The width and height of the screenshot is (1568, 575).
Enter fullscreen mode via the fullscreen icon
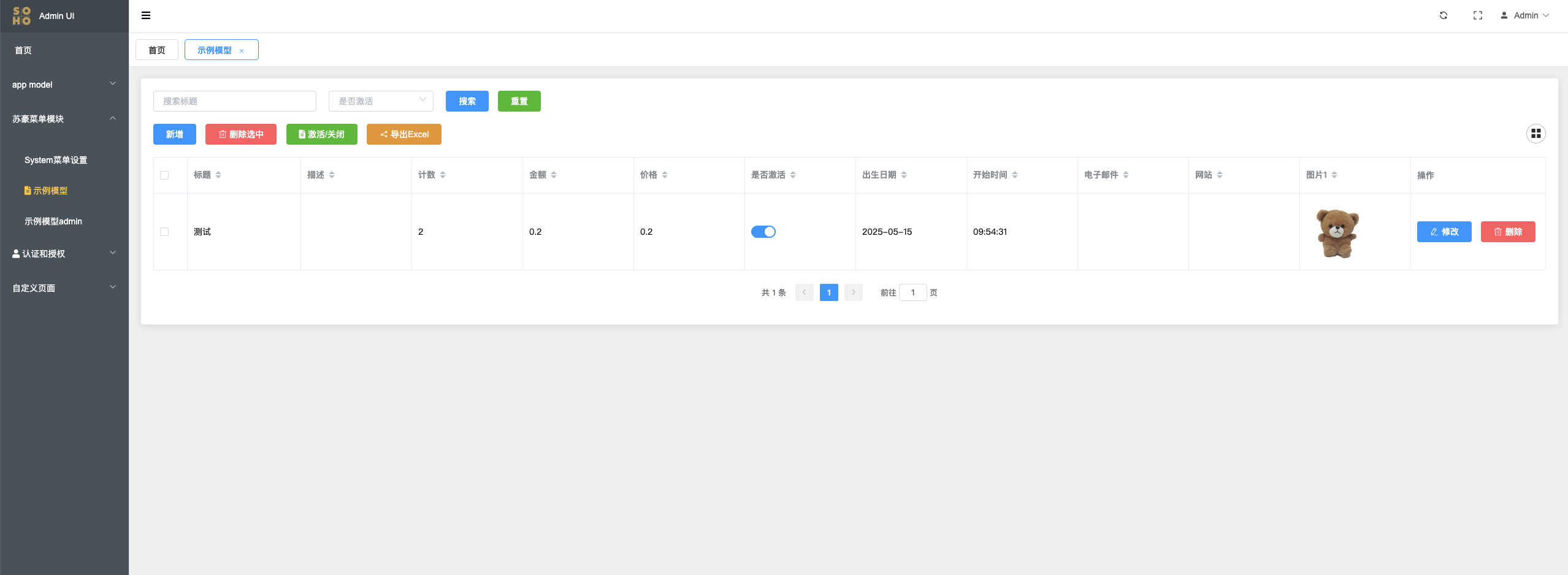(x=1477, y=15)
